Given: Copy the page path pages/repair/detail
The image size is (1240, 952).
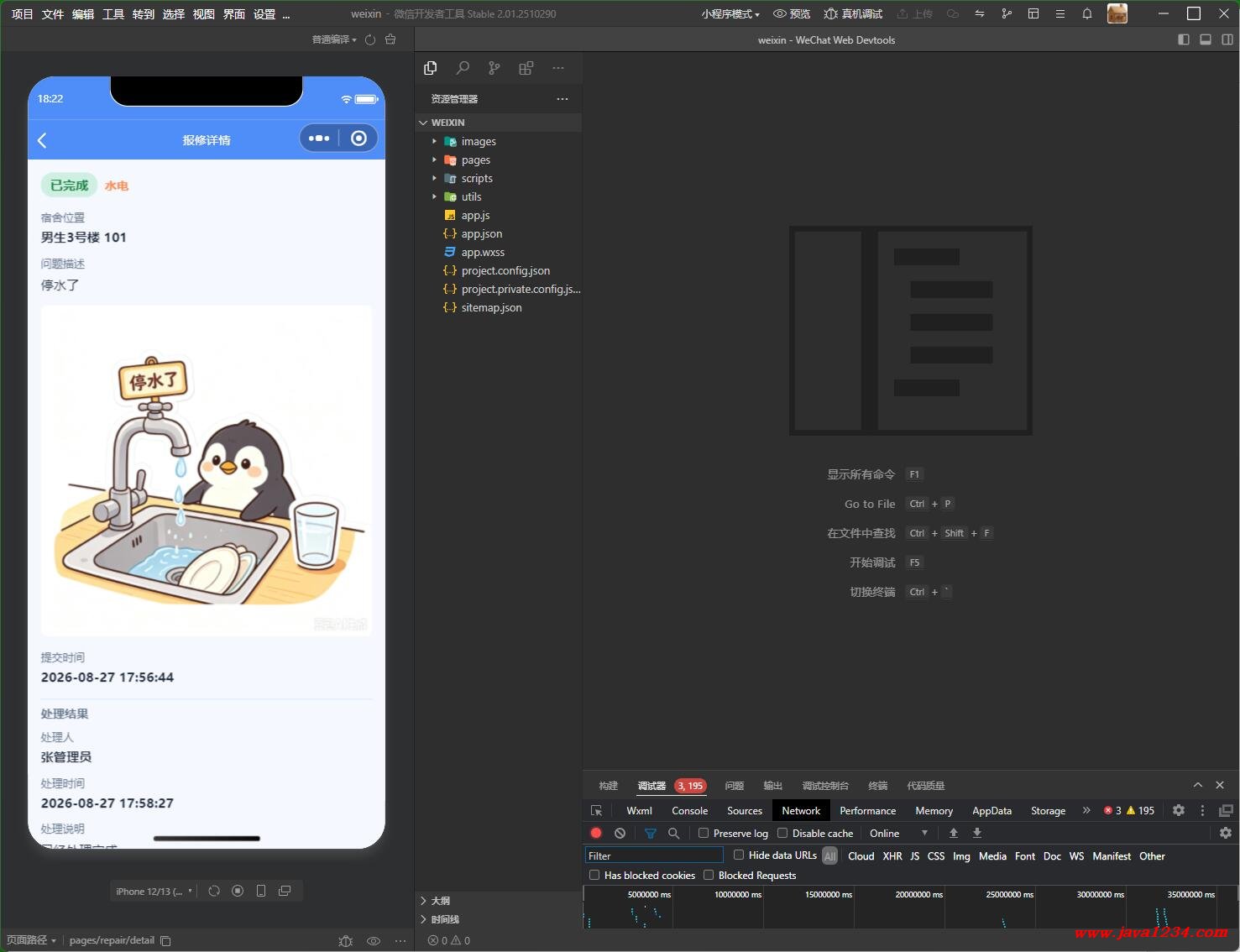Looking at the screenshot, I should tap(165, 940).
